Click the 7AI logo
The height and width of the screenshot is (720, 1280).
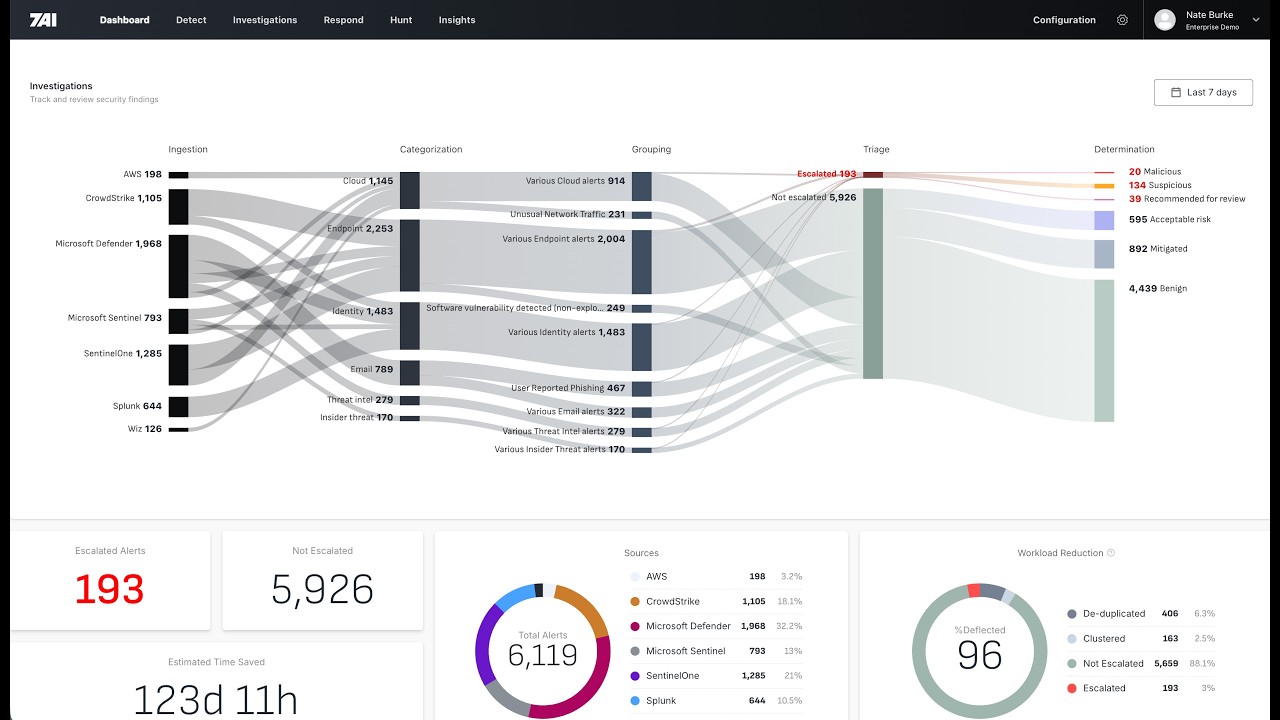(43, 20)
